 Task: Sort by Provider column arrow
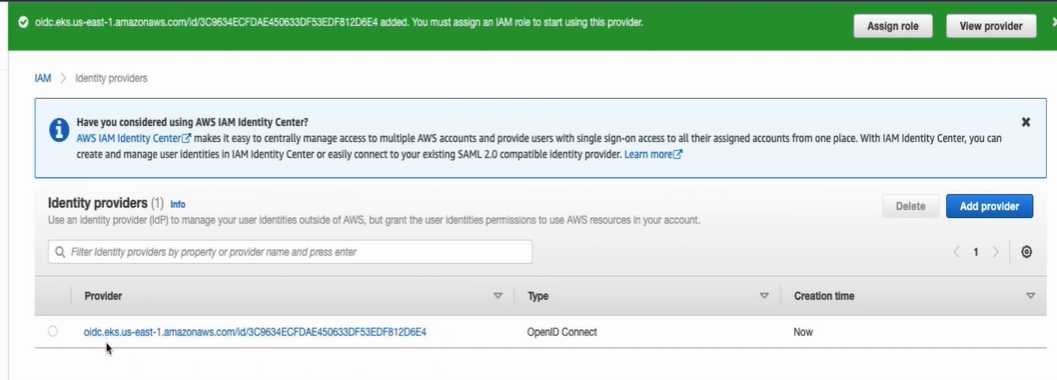[497, 296]
